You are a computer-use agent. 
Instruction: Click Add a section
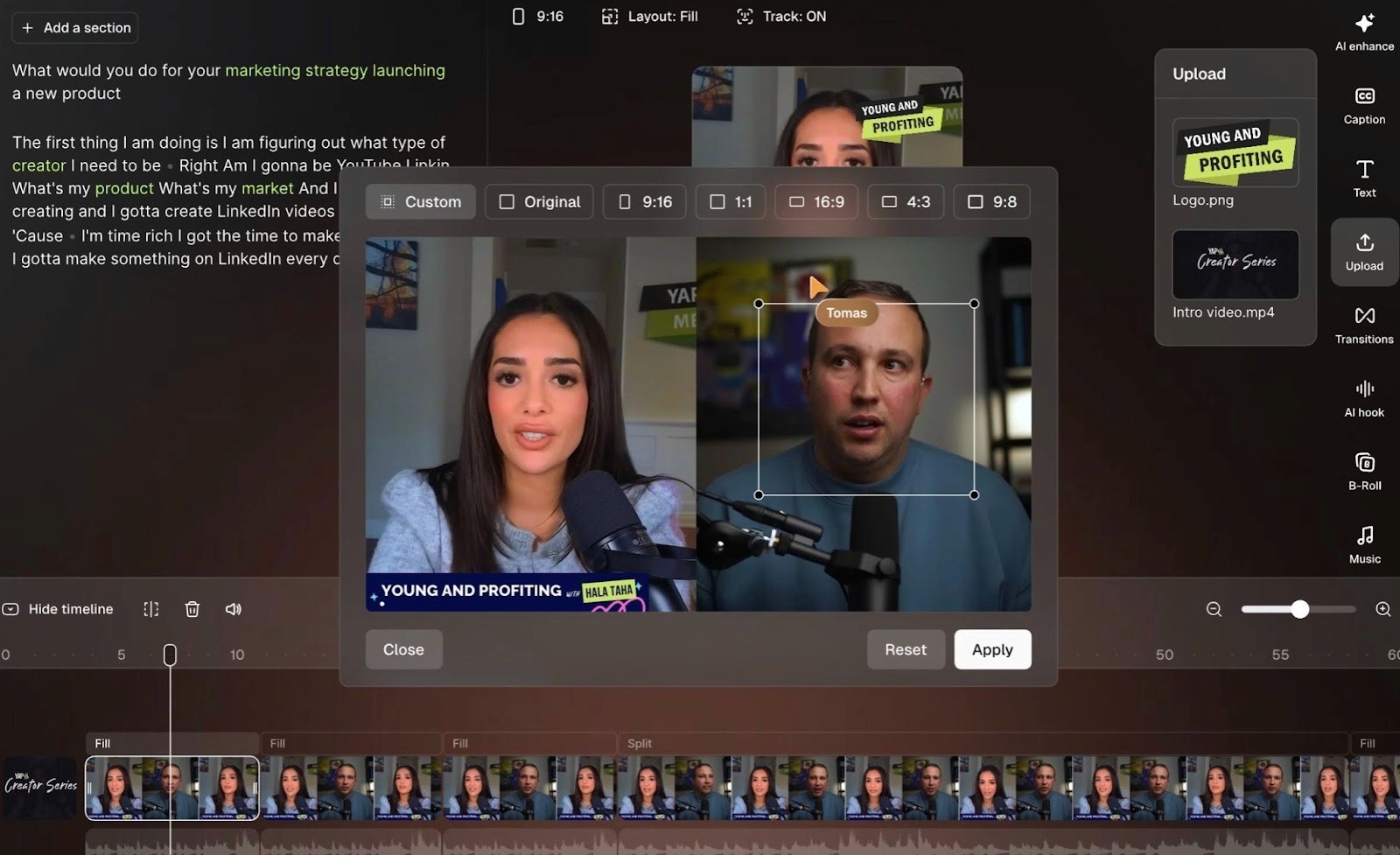tap(74, 27)
